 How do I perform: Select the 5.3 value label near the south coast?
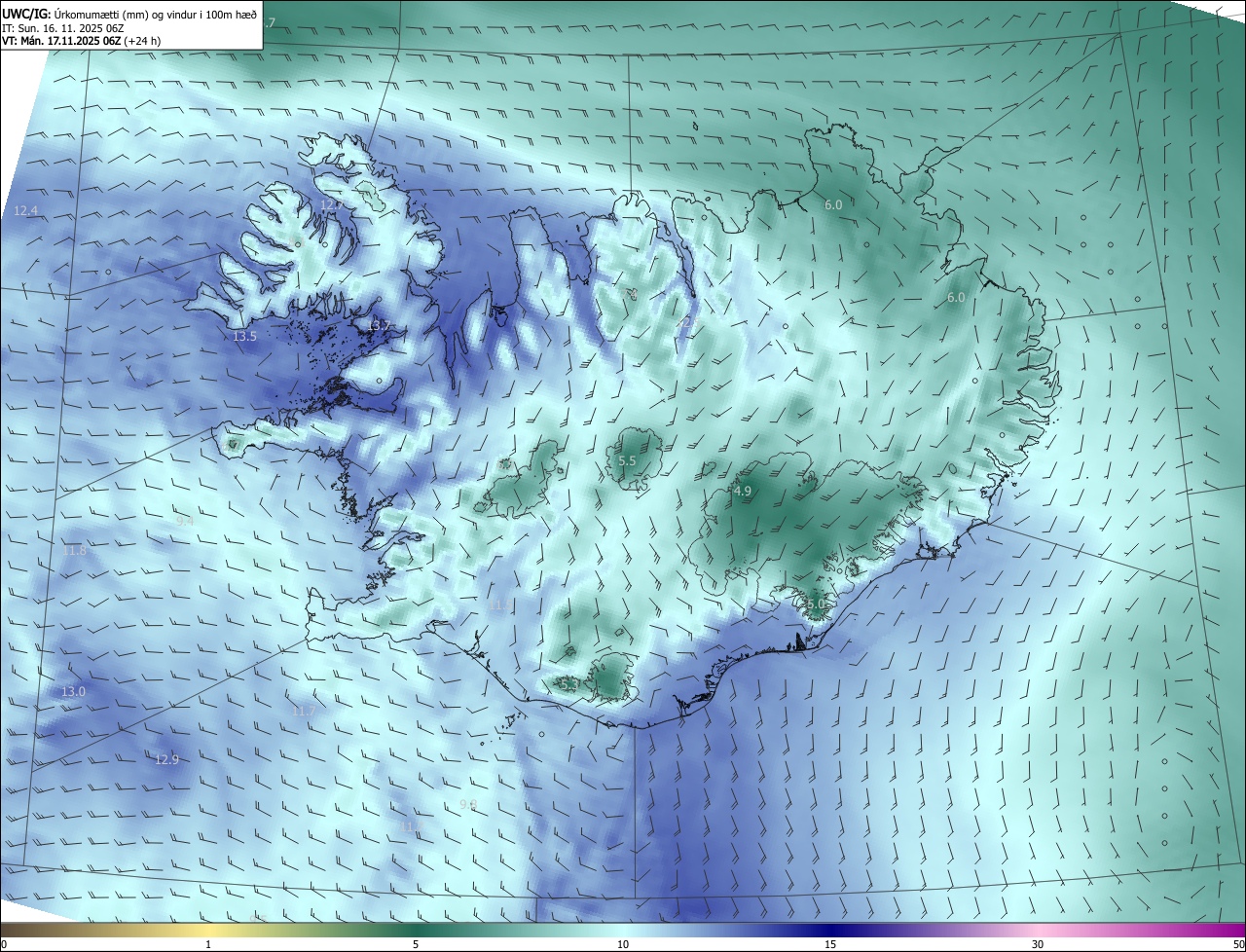[x=570, y=685]
